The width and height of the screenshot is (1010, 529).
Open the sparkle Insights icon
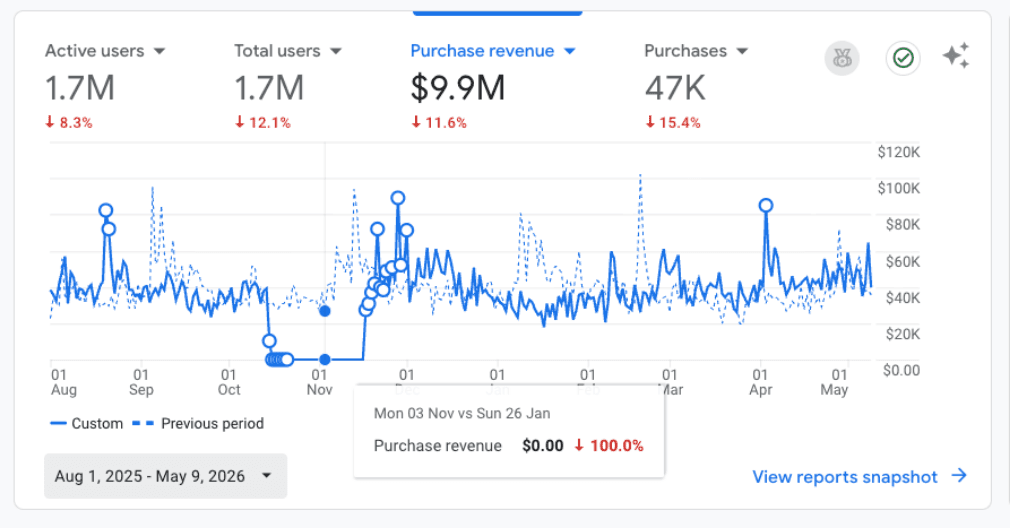click(x=956, y=56)
